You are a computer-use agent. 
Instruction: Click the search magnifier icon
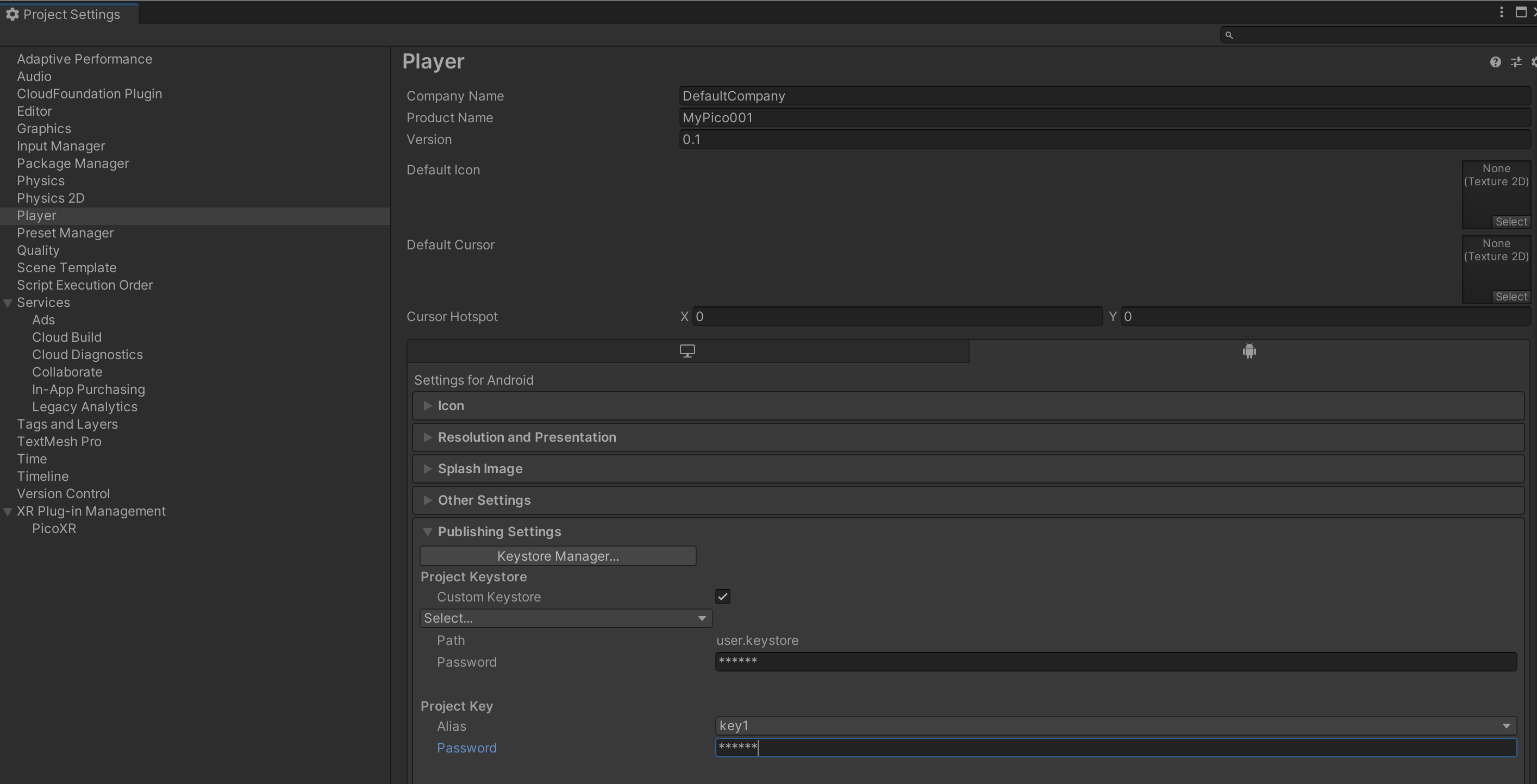pyautogui.click(x=1228, y=35)
